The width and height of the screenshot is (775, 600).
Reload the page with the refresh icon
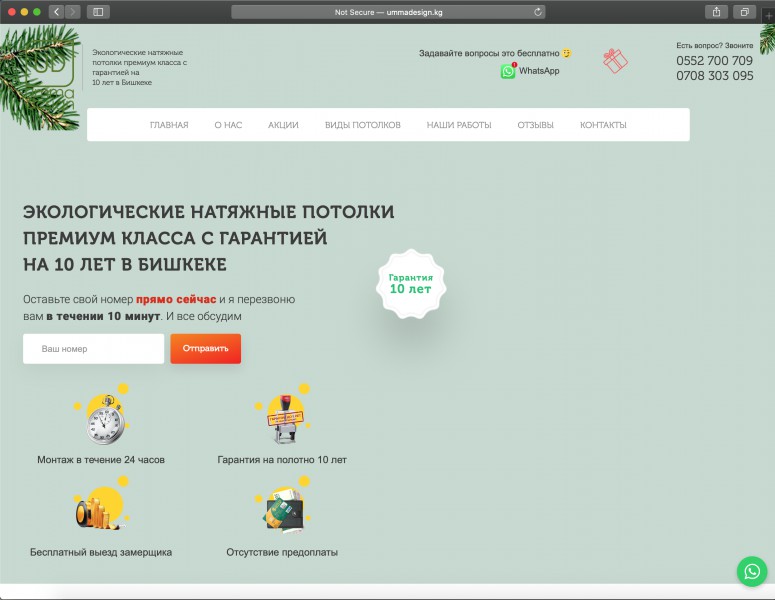tap(538, 12)
